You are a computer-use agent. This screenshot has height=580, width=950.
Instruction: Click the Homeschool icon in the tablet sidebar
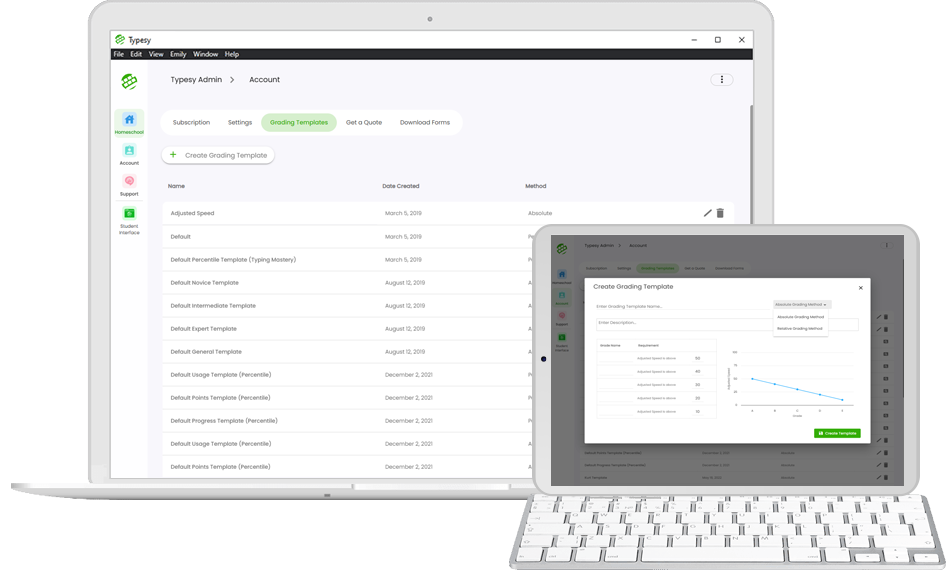coord(562,276)
